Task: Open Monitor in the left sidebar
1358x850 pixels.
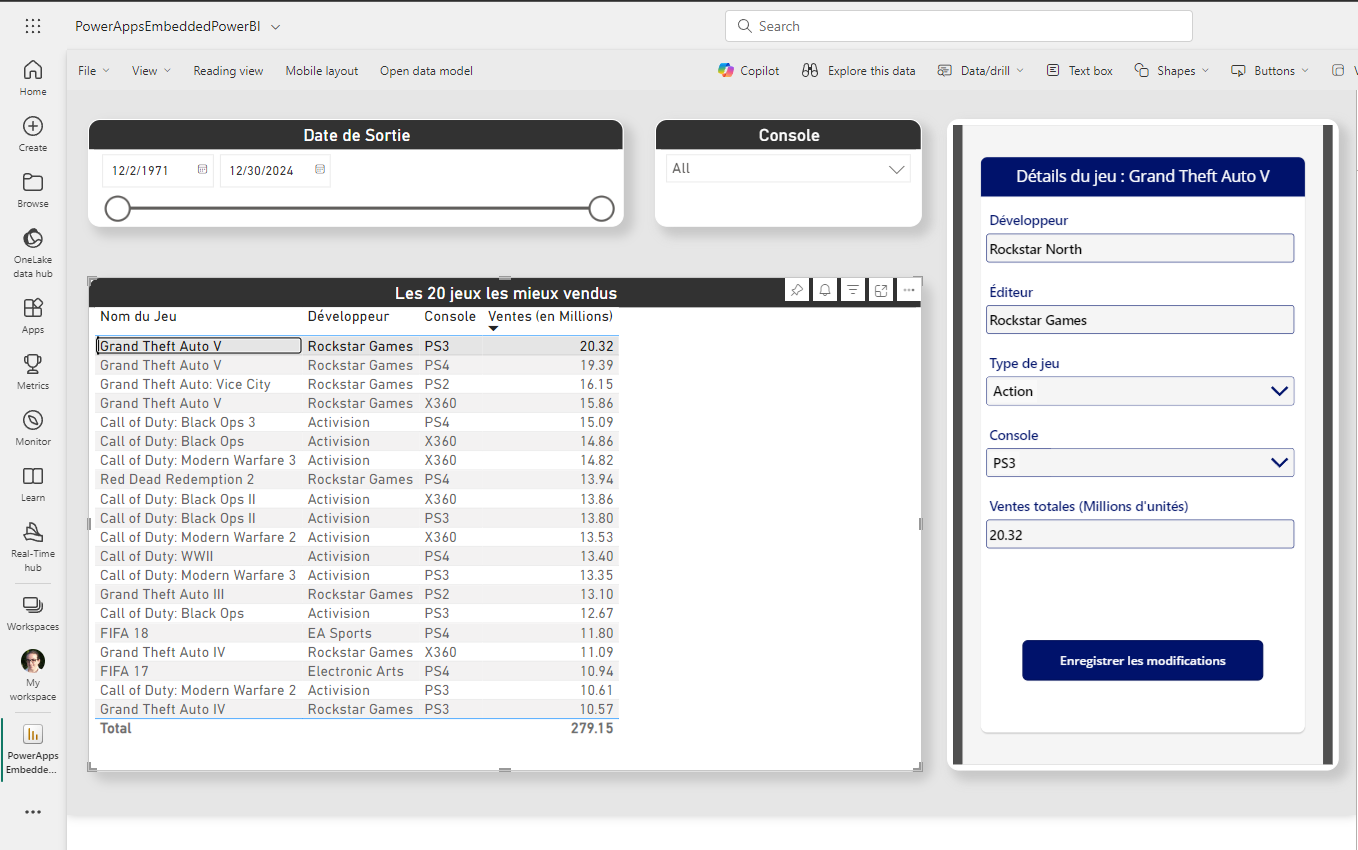Action: click(33, 428)
